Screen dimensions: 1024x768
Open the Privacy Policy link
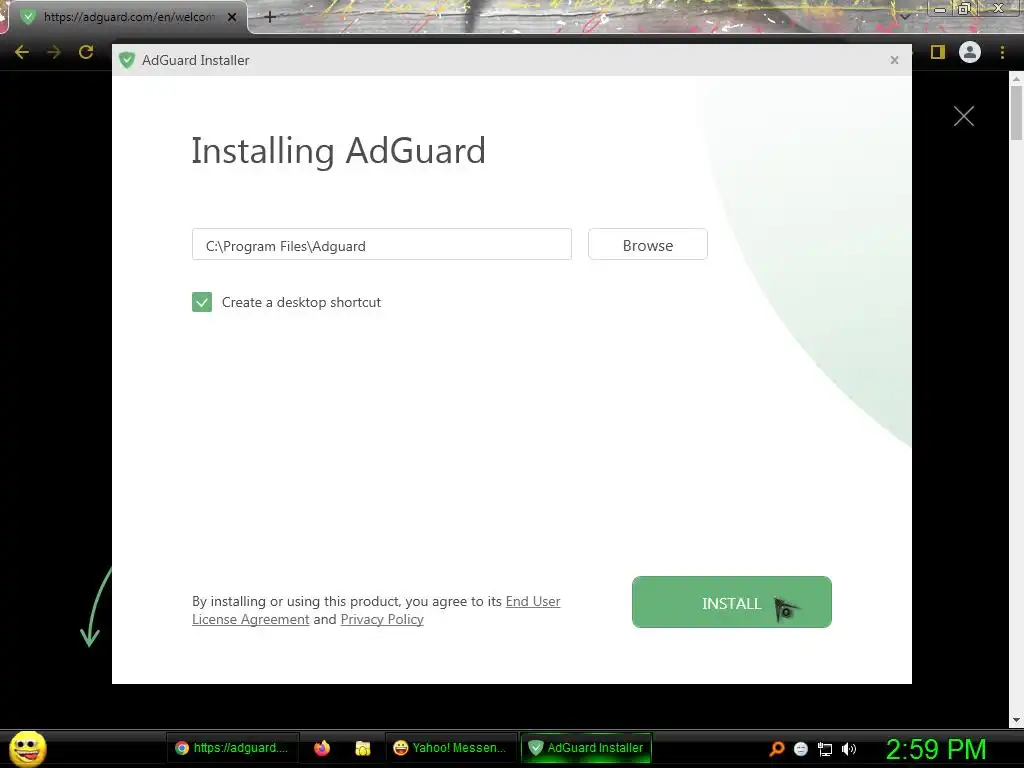[382, 619]
